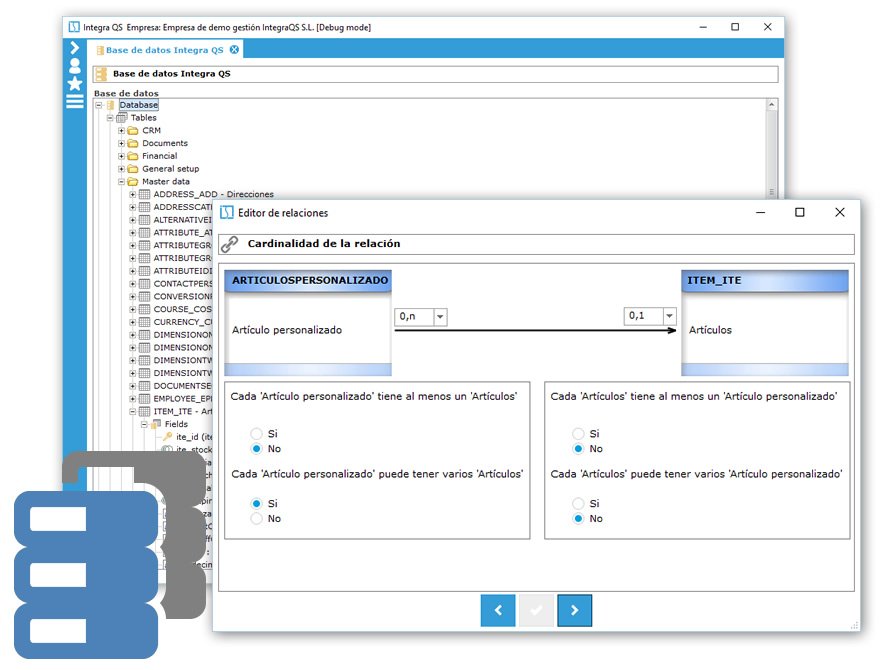
Task: Expand the Documents folder
Action: [121, 143]
